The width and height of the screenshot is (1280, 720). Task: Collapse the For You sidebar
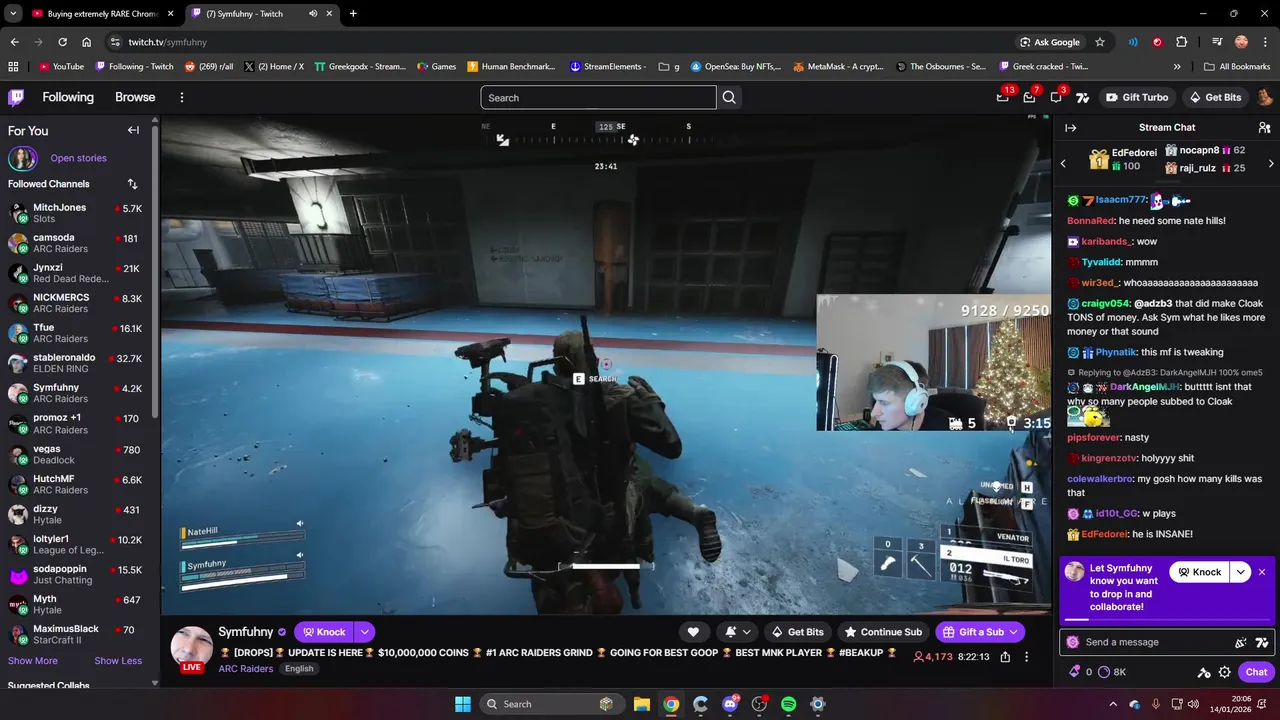tap(133, 130)
